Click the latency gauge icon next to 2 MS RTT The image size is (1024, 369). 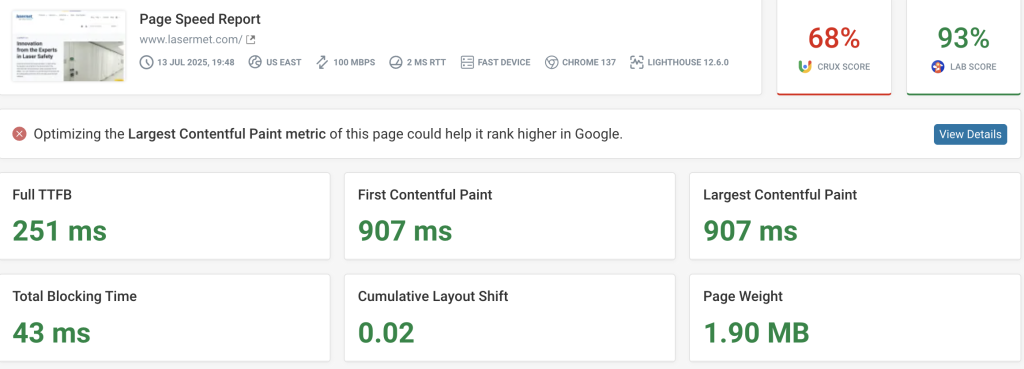click(395, 63)
